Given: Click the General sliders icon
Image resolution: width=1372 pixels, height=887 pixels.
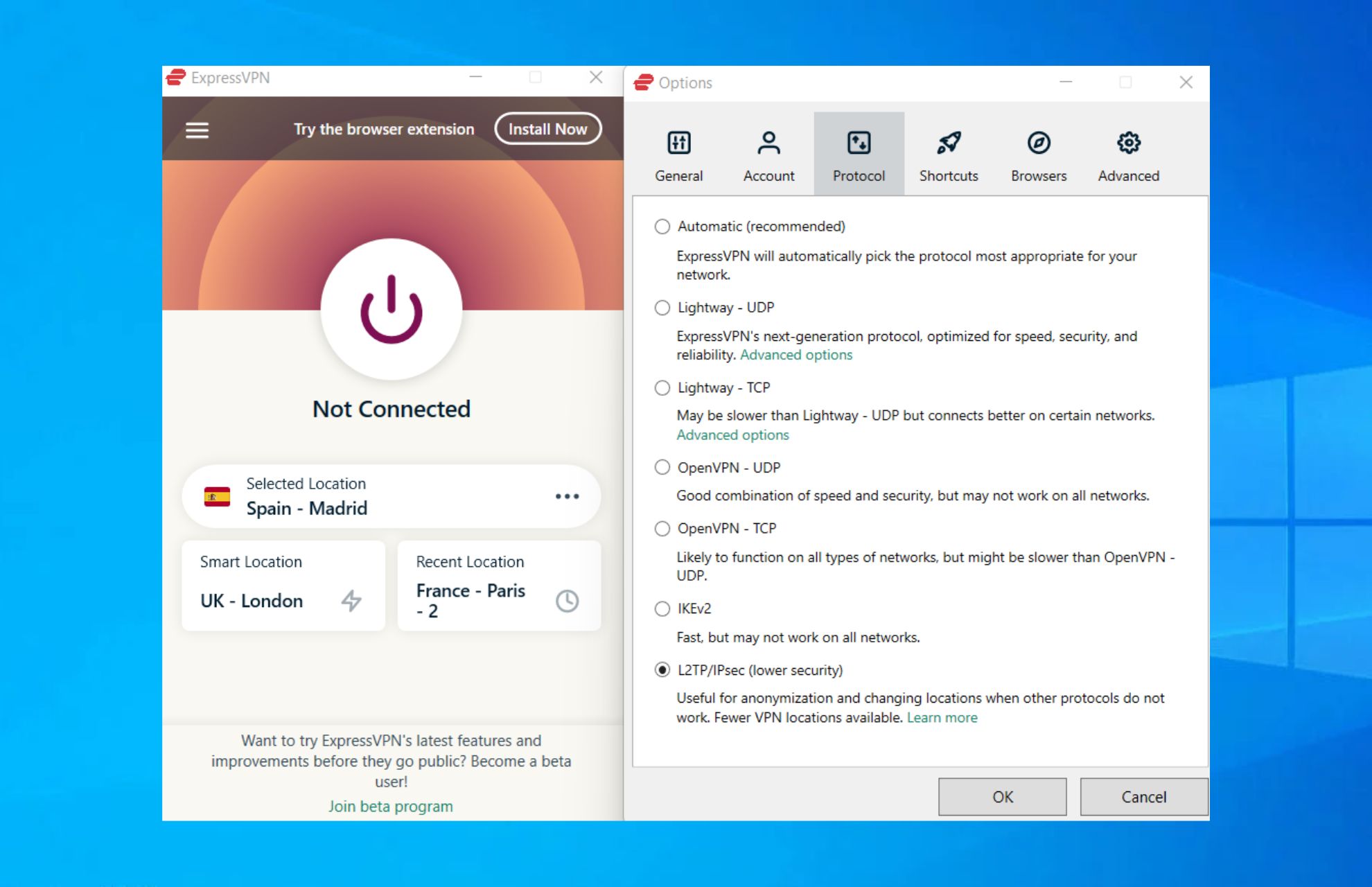Looking at the screenshot, I should (x=679, y=143).
